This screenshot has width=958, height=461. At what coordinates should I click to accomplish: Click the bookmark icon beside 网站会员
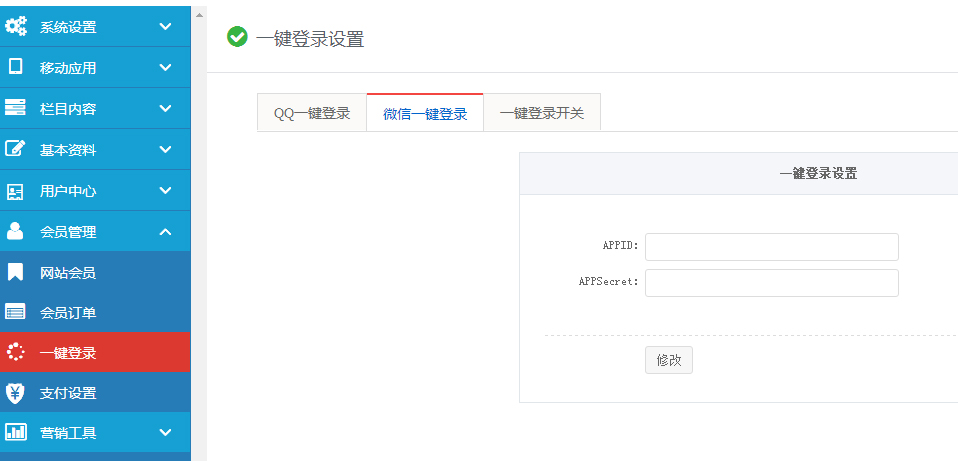pyautogui.click(x=15, y=272)
